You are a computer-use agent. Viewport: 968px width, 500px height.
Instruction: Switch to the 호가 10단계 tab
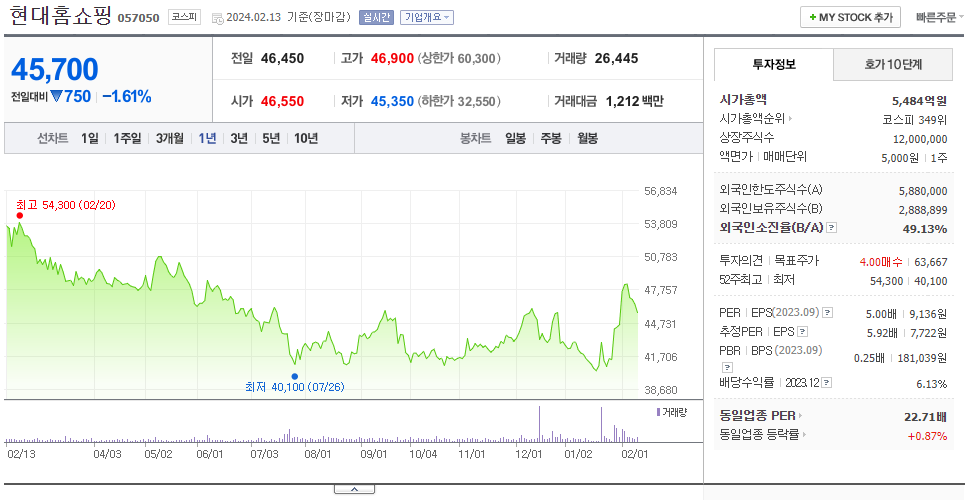893,64
